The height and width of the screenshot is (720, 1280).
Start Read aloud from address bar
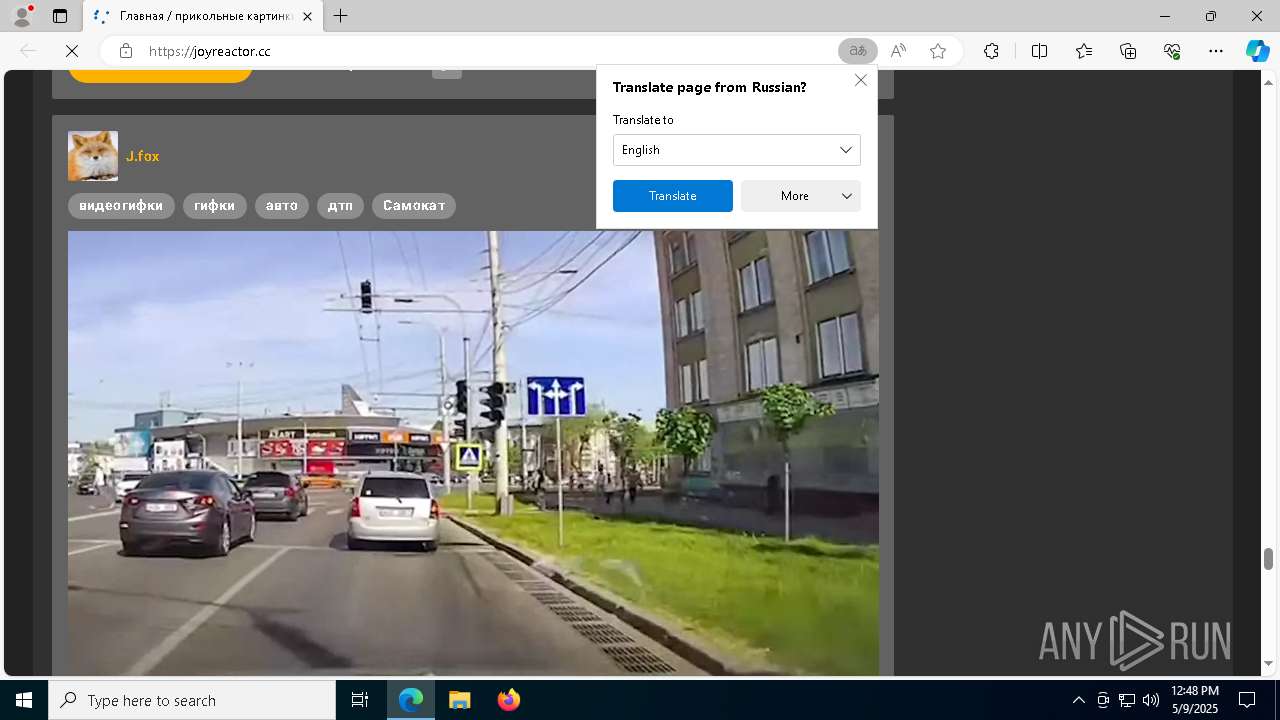898,51
